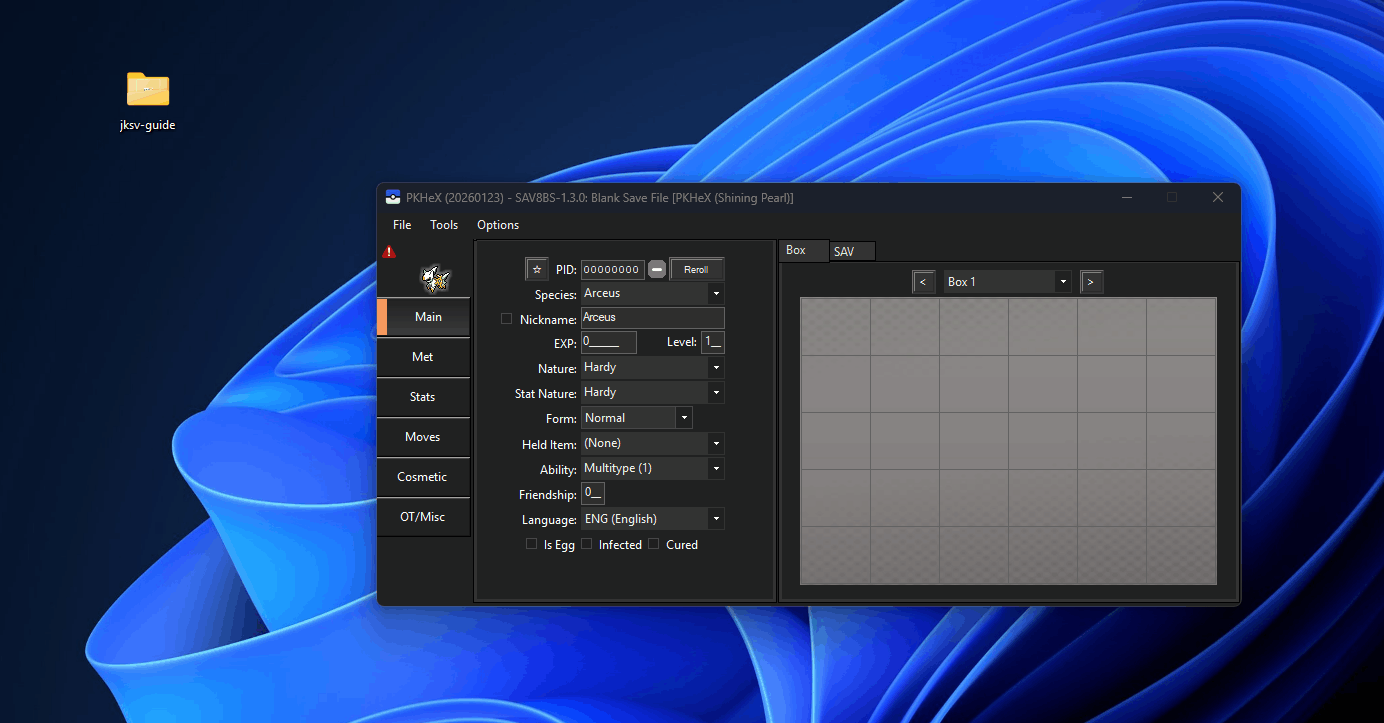Switch to the Cosmetic side tab

point(423,476)
